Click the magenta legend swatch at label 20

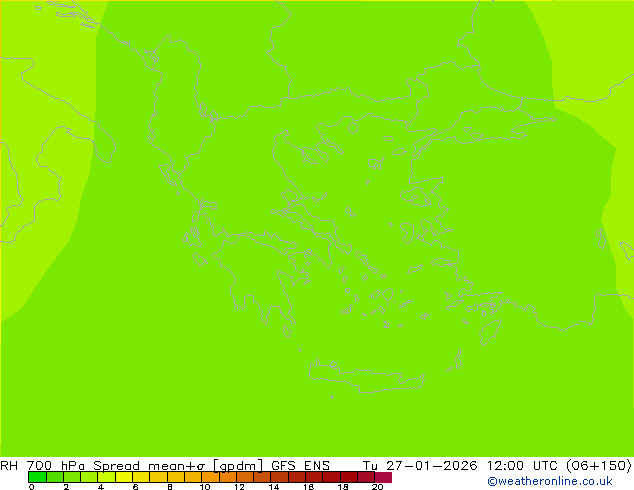[x=383, y=477]
